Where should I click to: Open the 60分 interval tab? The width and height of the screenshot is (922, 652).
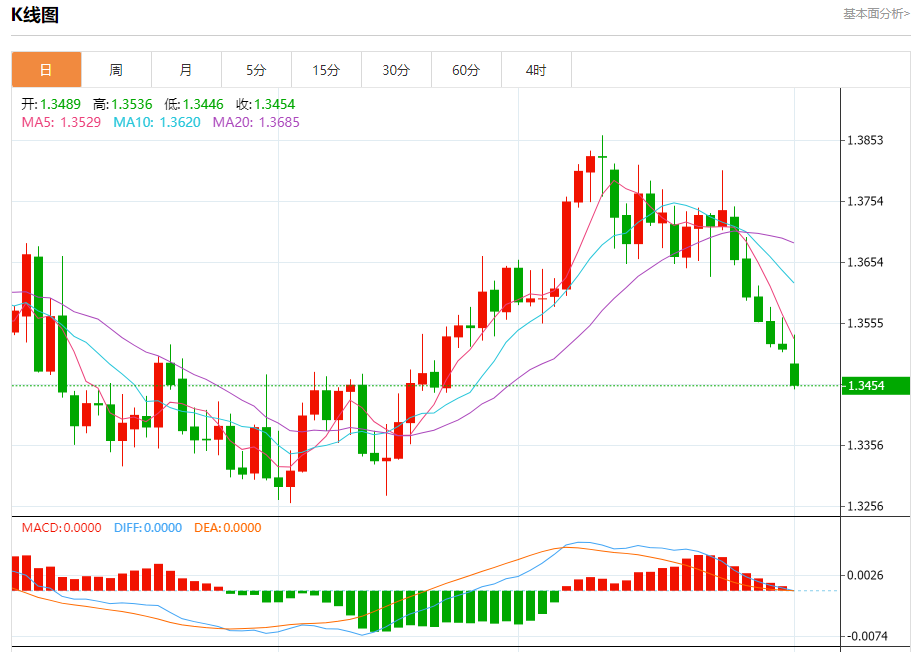click(x=466, y=70)
